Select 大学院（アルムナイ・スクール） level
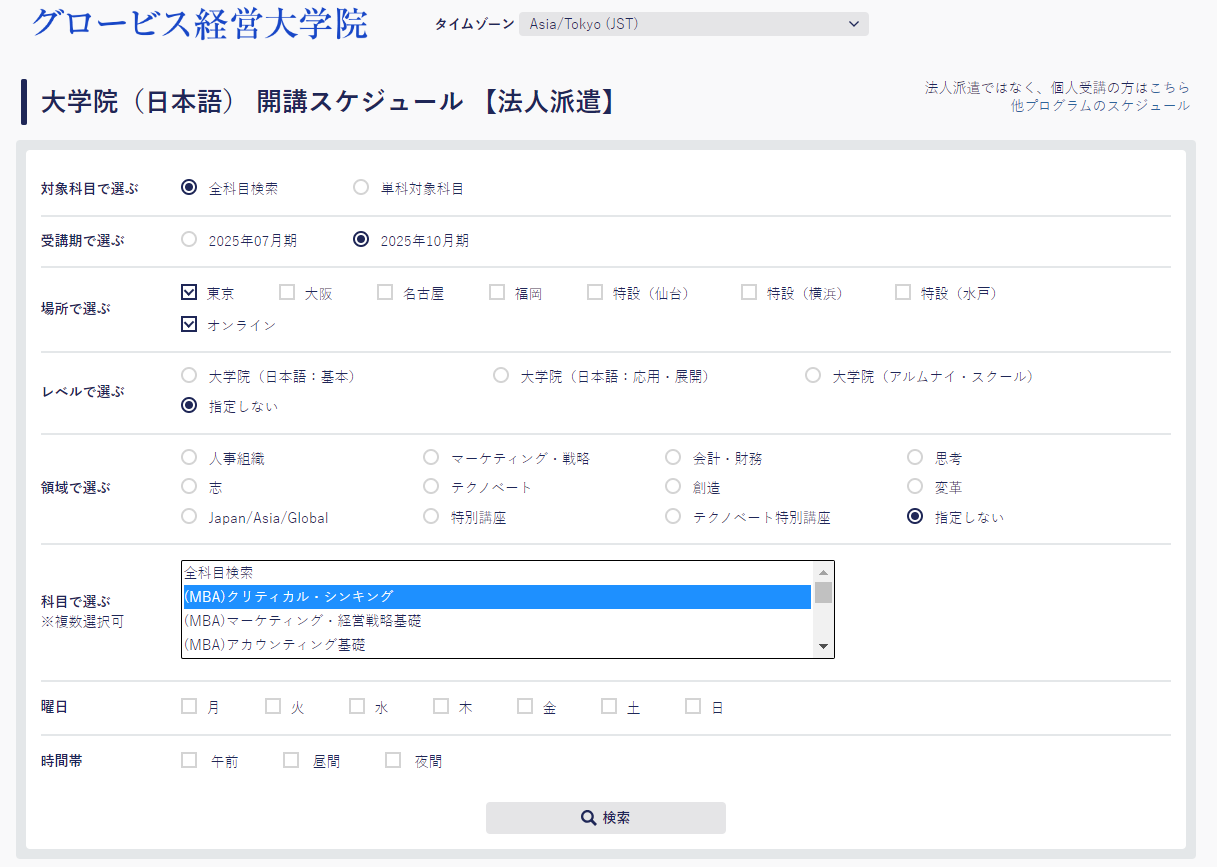 (813, 375)
